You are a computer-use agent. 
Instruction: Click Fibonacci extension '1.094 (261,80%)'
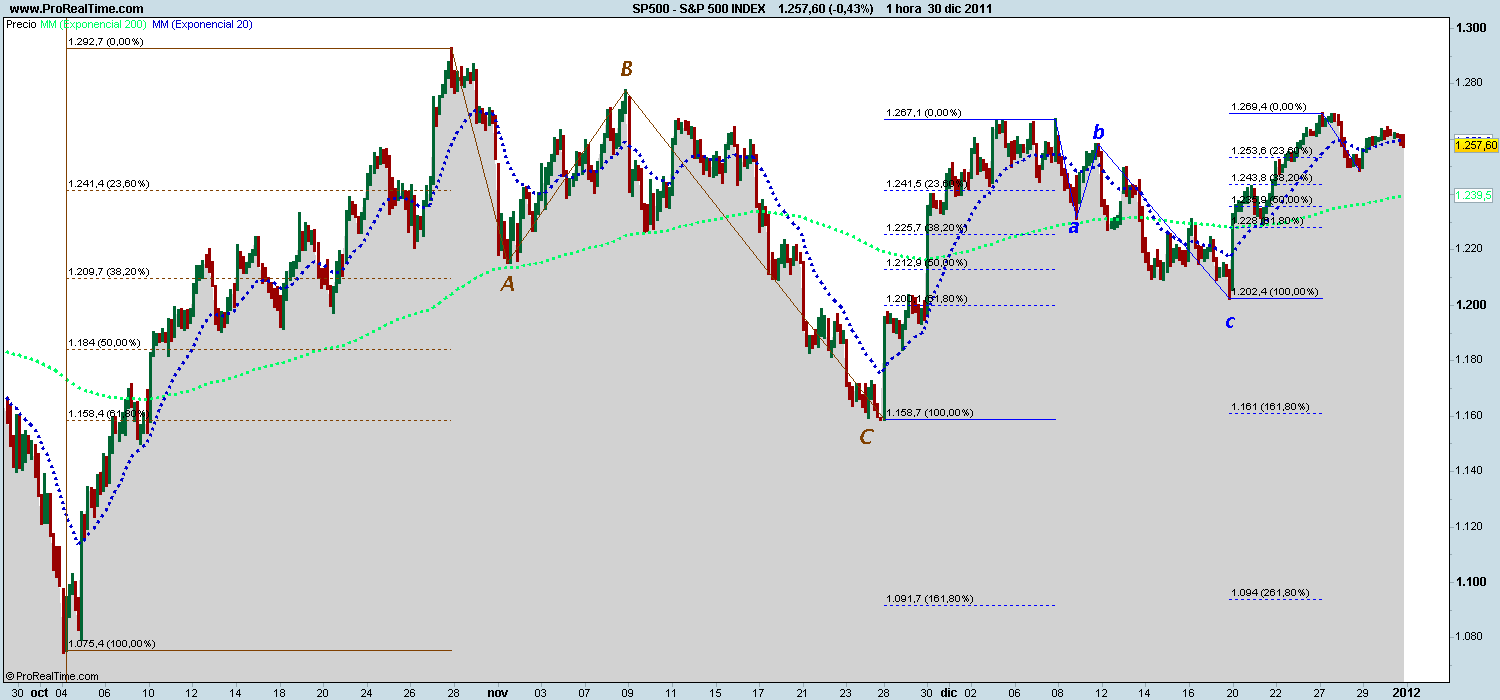[x=1269, y=593]
